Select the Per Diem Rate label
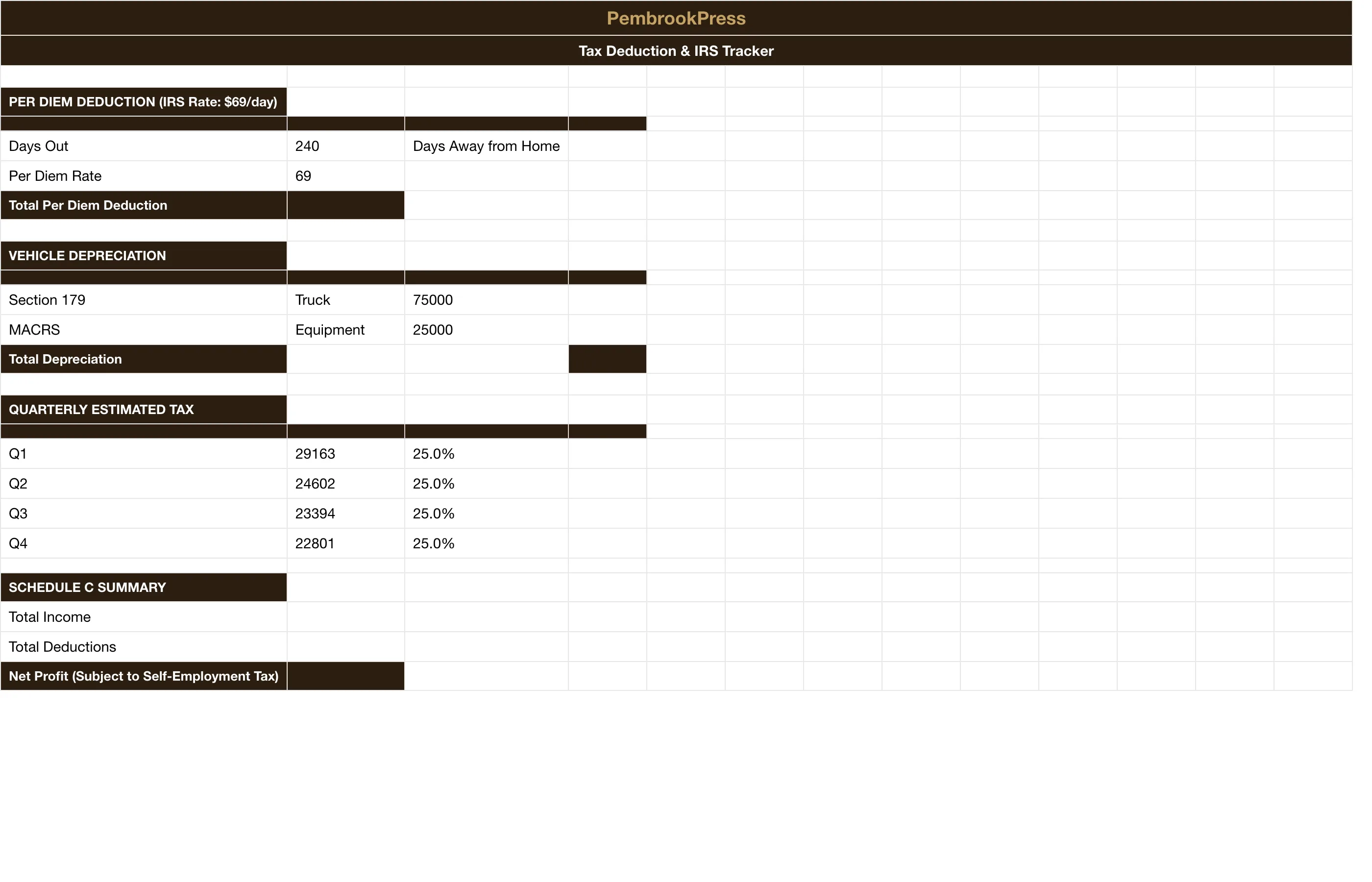This screenshot has height=882, width=1372. tap(144, 176)
